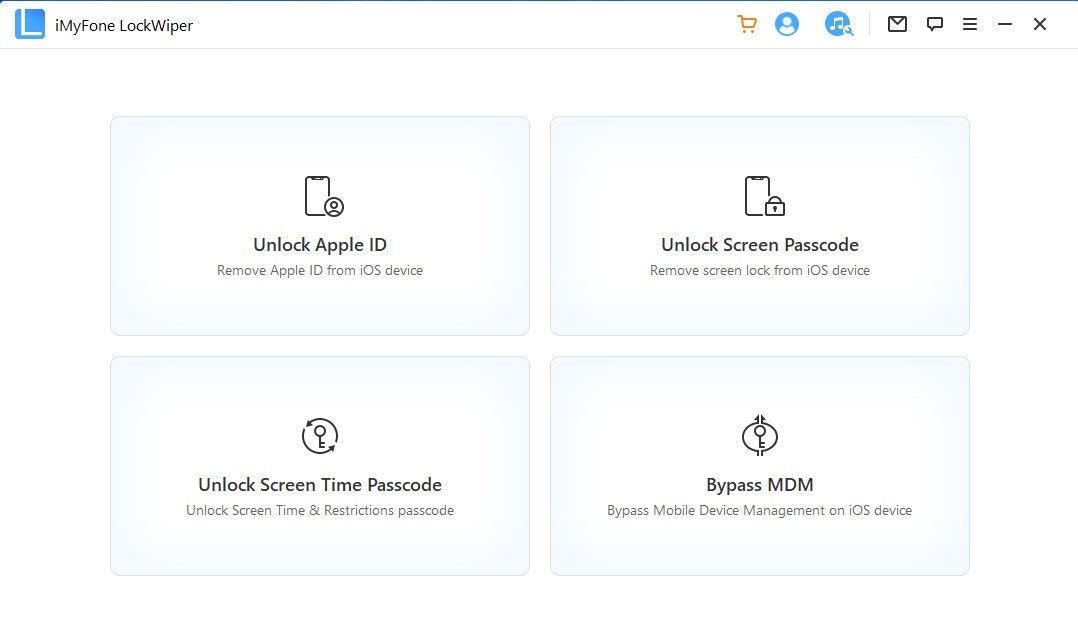Click 'Remove Apple ID from iOS device' text
This screenshot has width=1078, height=641.
tap(320, 270)
